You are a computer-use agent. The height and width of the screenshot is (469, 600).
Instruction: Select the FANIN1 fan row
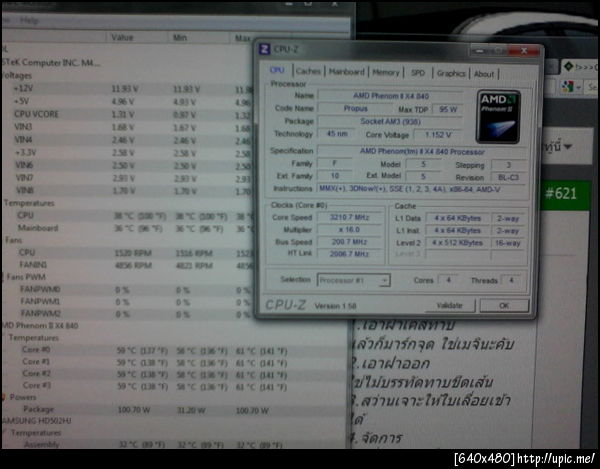[128, 265]
